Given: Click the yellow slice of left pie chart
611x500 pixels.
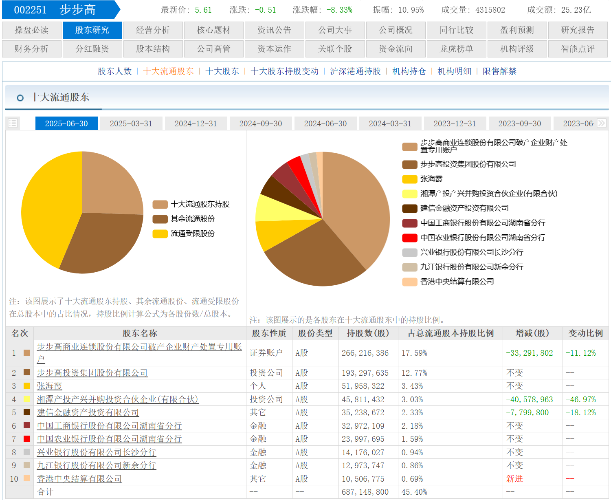Looking at the screenshot, I should [47, 207].
